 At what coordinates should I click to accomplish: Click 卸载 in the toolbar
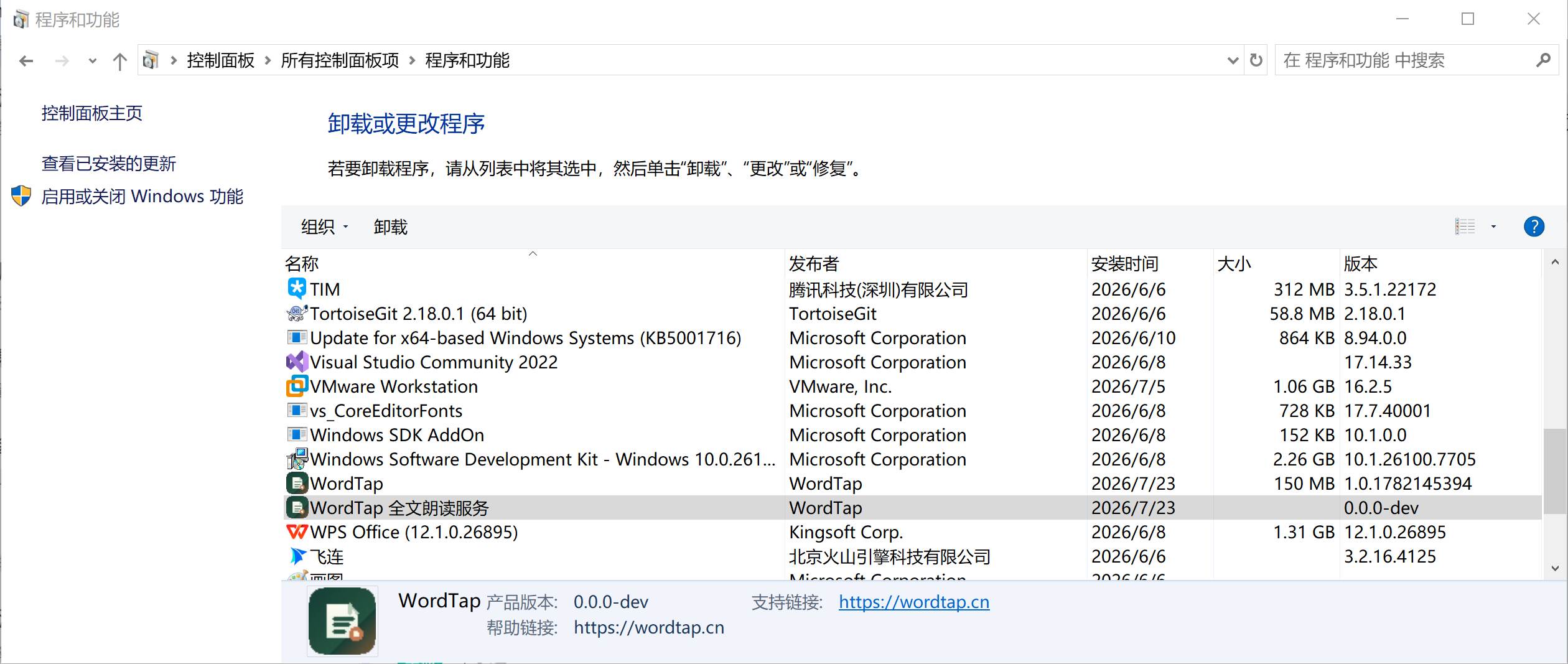coord(391,227)
